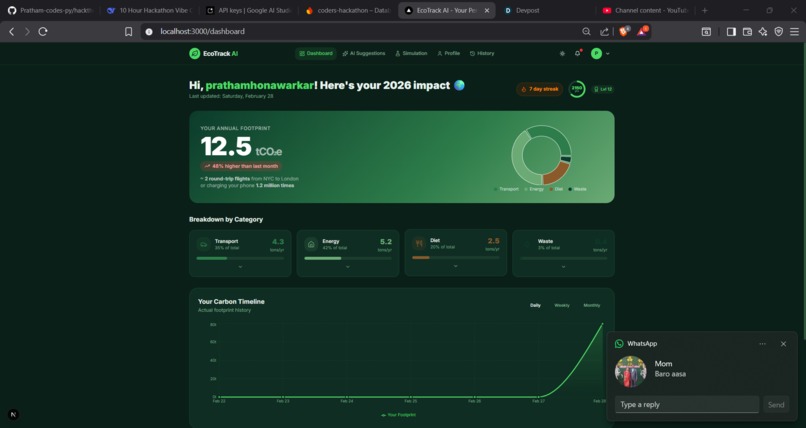The image size is (806, 428).
Task: Go back with browser back arrow
Action: click(x=11, y=31)
